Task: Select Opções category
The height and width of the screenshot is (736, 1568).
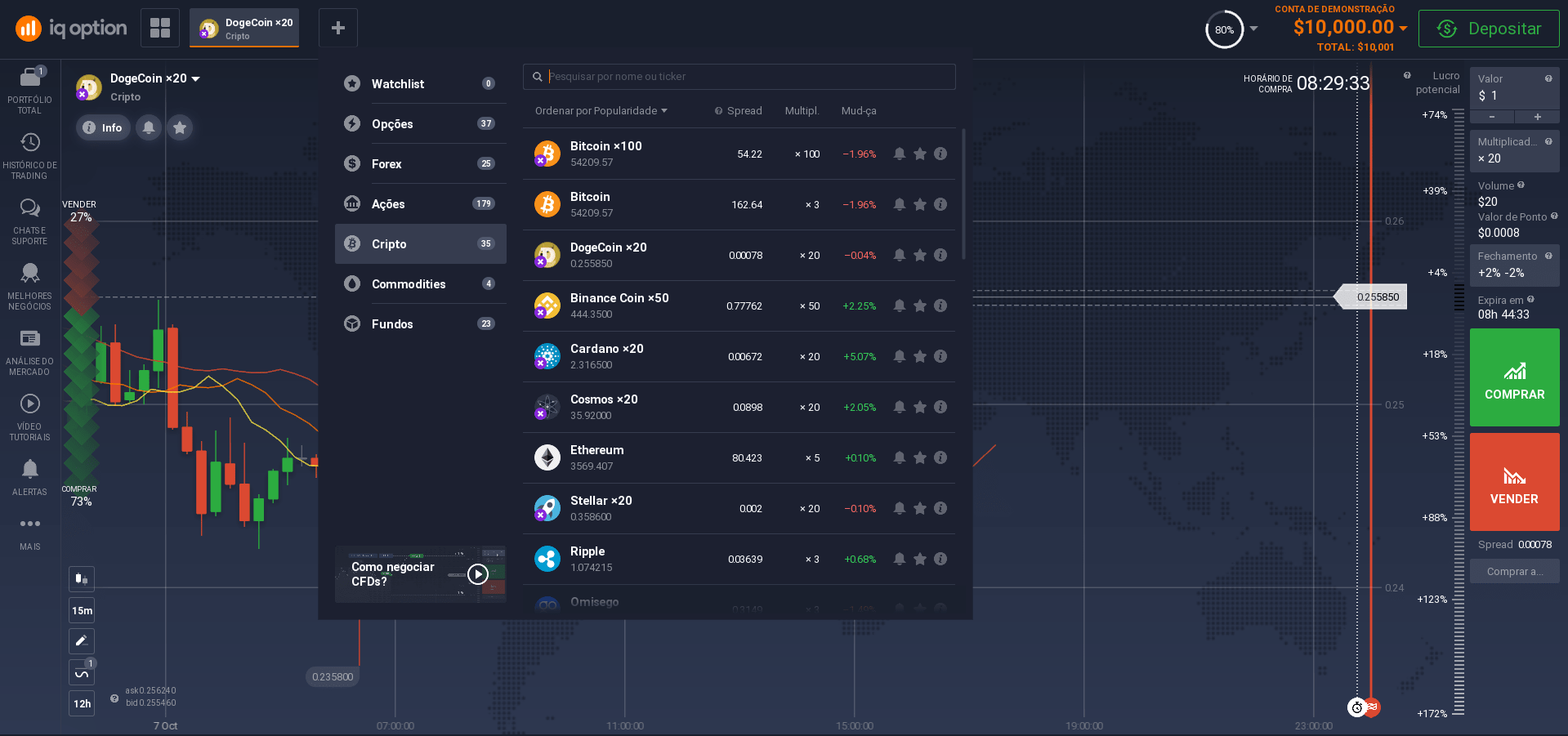Action: [x=420, y=123]
